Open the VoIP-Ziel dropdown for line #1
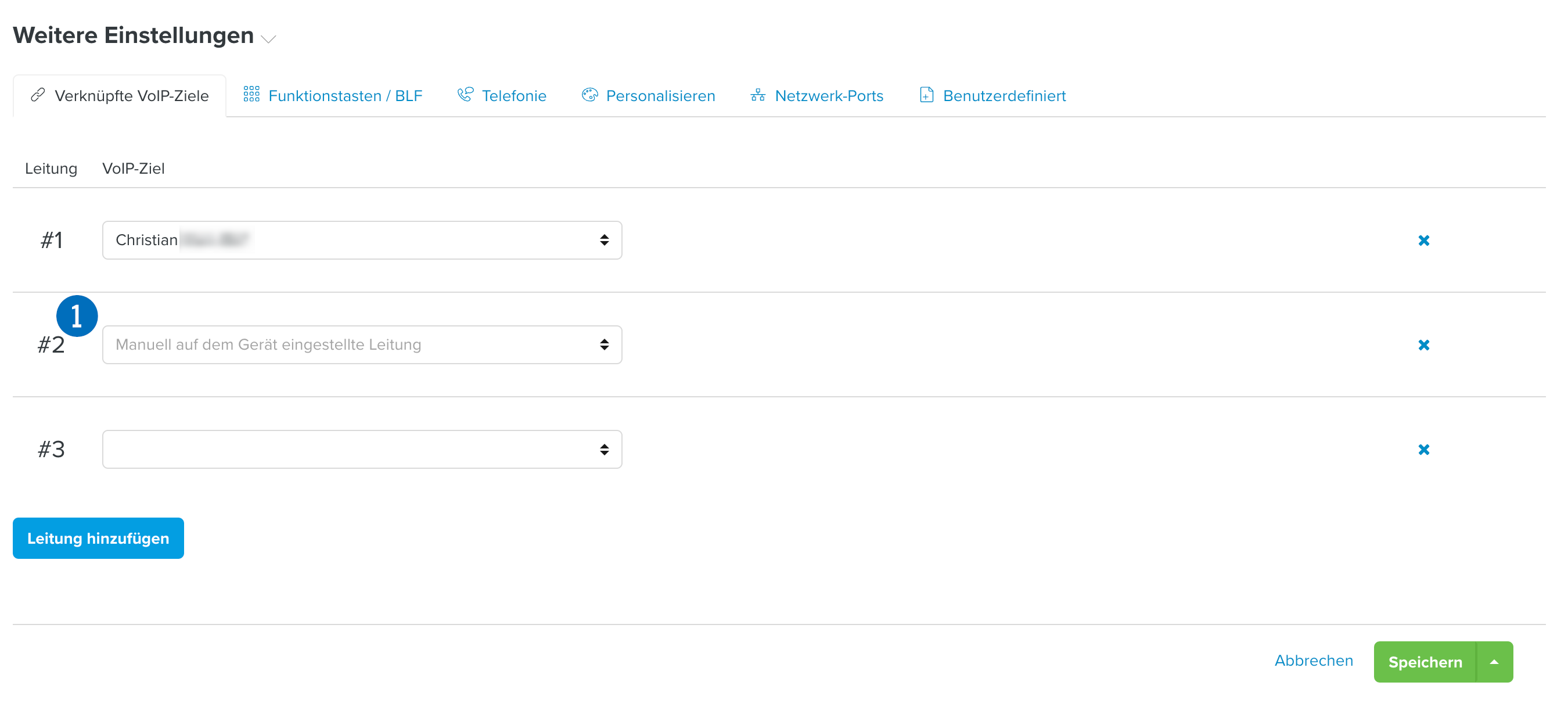This screenshot has width=1568, height=718. 362,240
